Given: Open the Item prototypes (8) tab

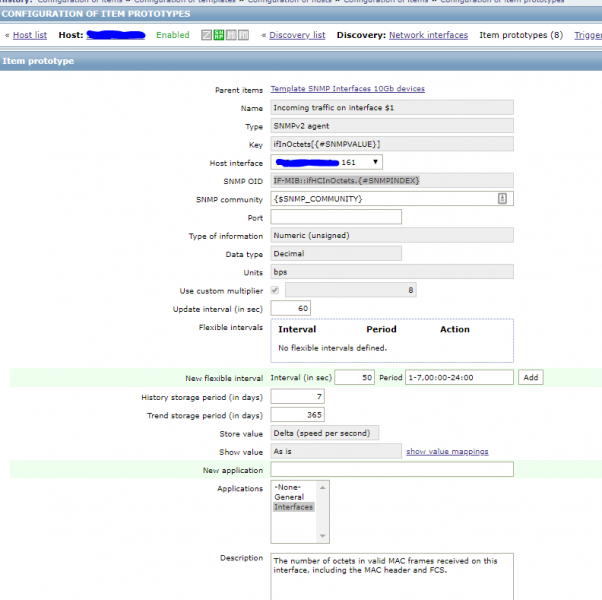Looking at the screenshot, I should pos(521,35).
